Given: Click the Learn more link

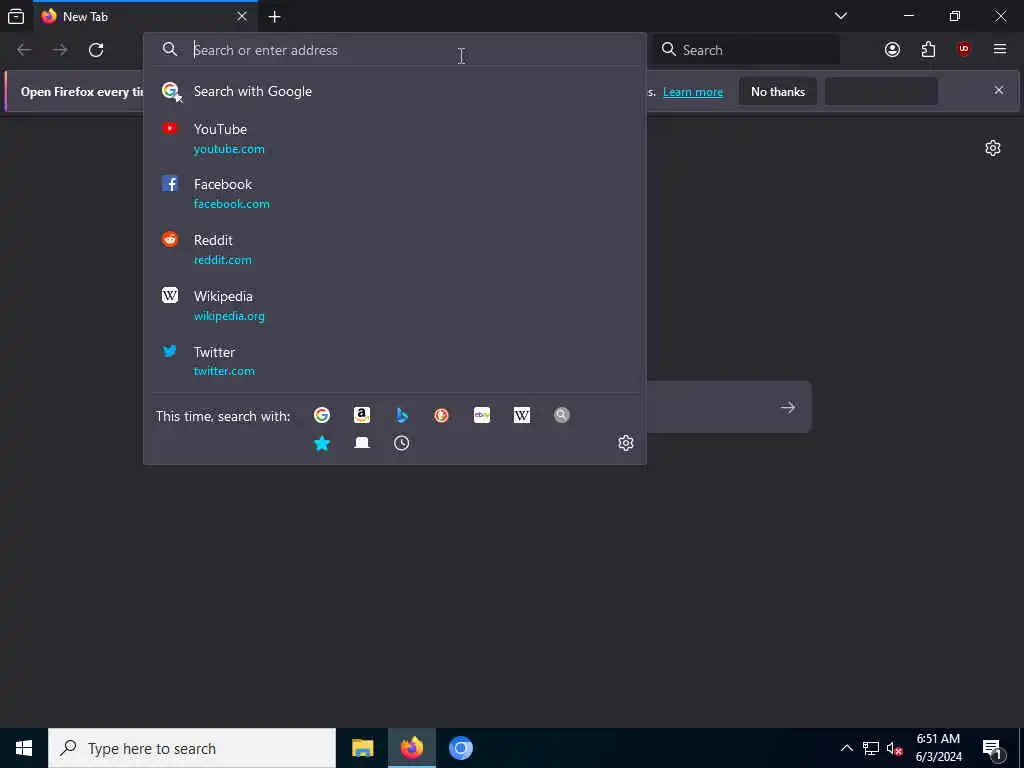Looking at the screenshot, I should tap(693, 92).
